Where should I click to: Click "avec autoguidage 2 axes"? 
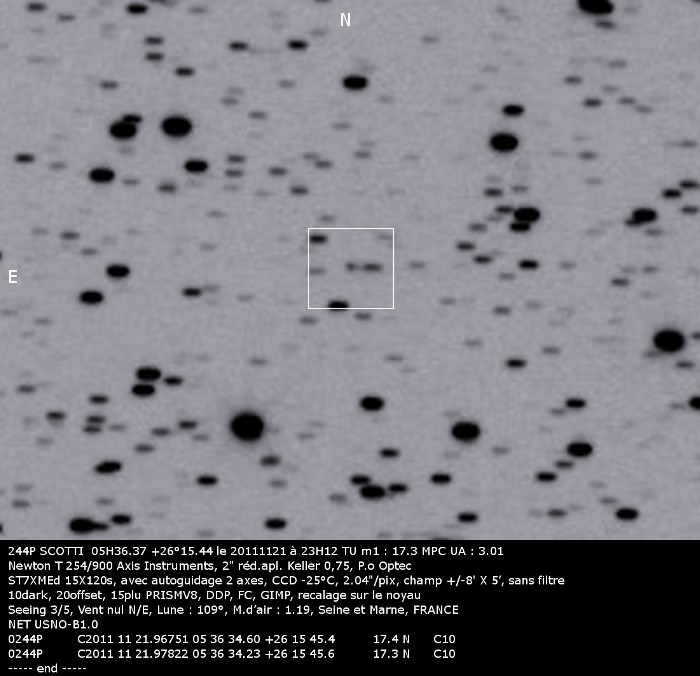point(193,580)
